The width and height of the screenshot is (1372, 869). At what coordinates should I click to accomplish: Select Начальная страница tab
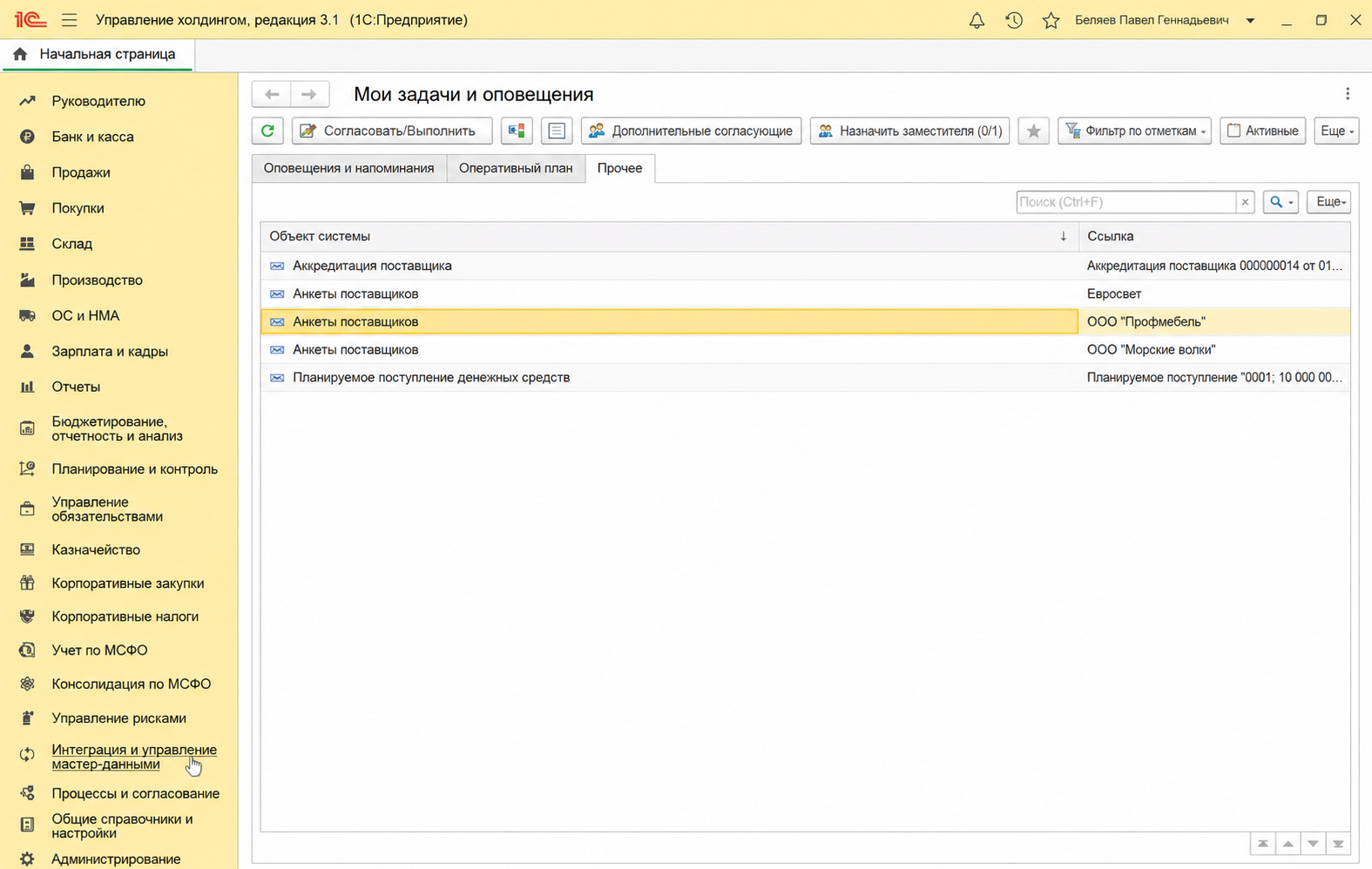tap(98, 54)
